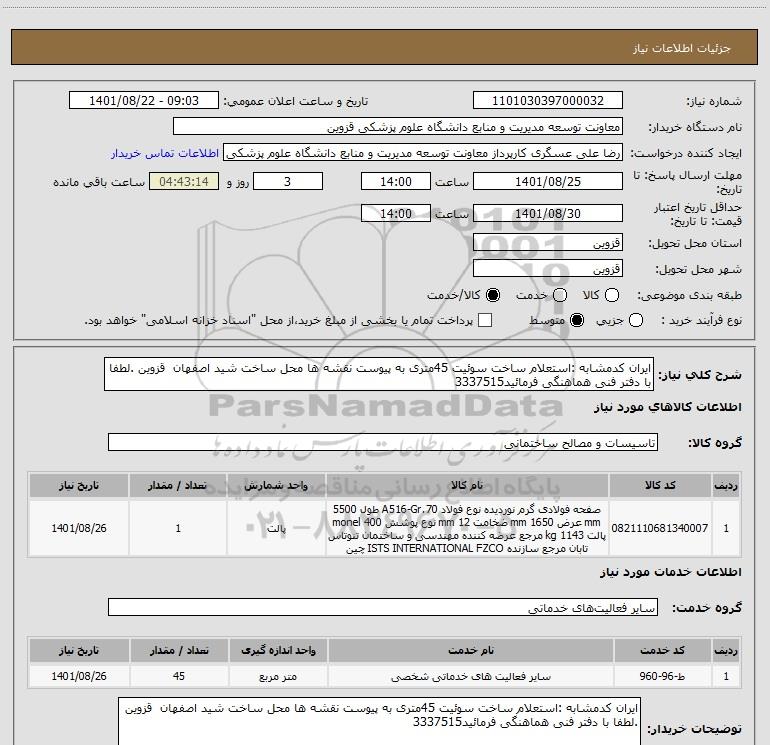Click goods table header واحد شمارش
Image resolution: width=770 pixels, height=745 pixels.
click(x=276, y=486)
